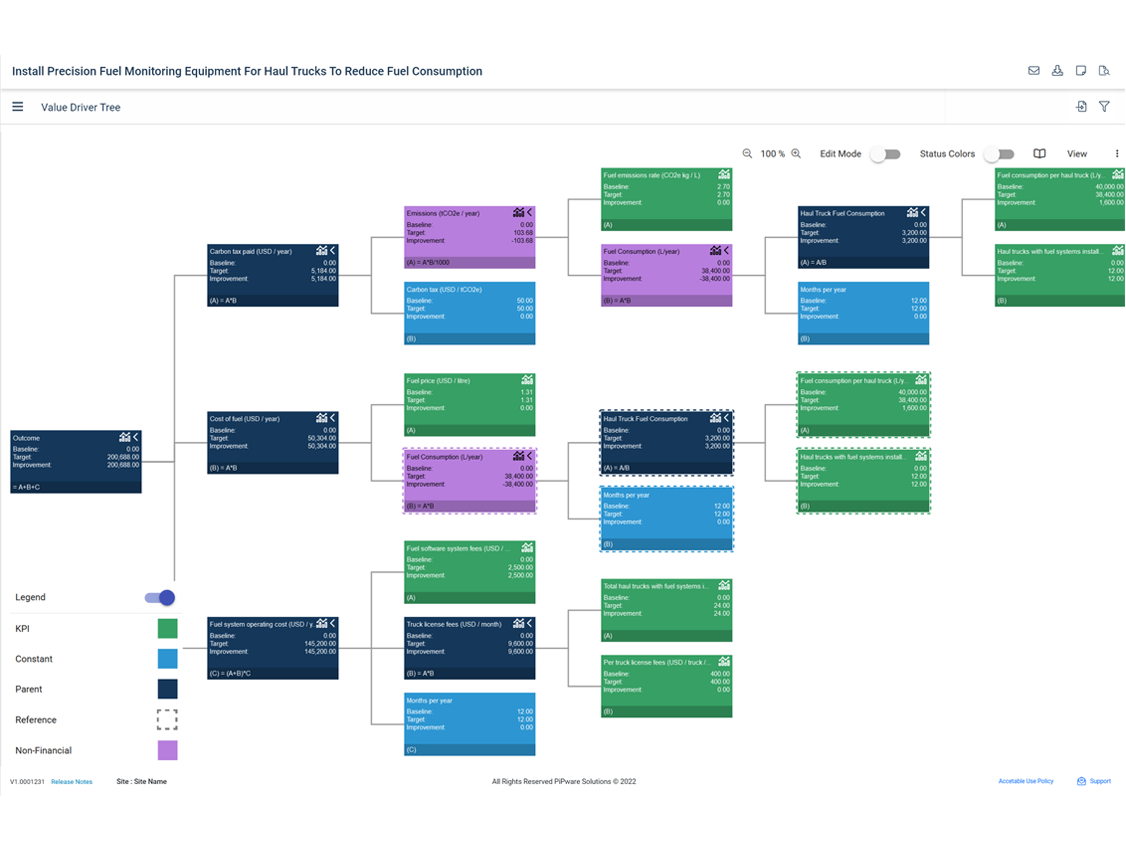Collapse the Carbon tax paid node chevron

(333, 250)
